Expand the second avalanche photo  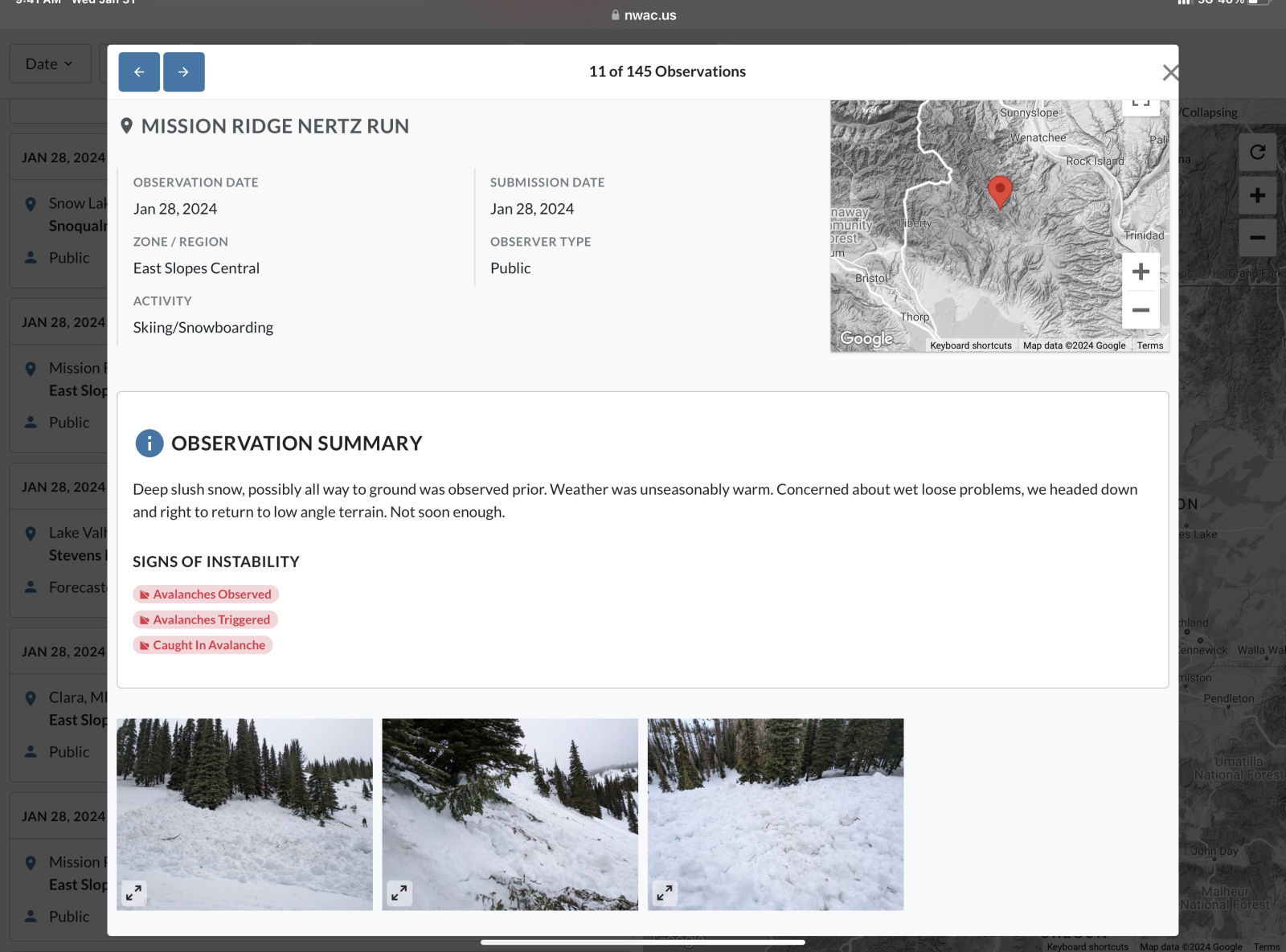(399, 892)
